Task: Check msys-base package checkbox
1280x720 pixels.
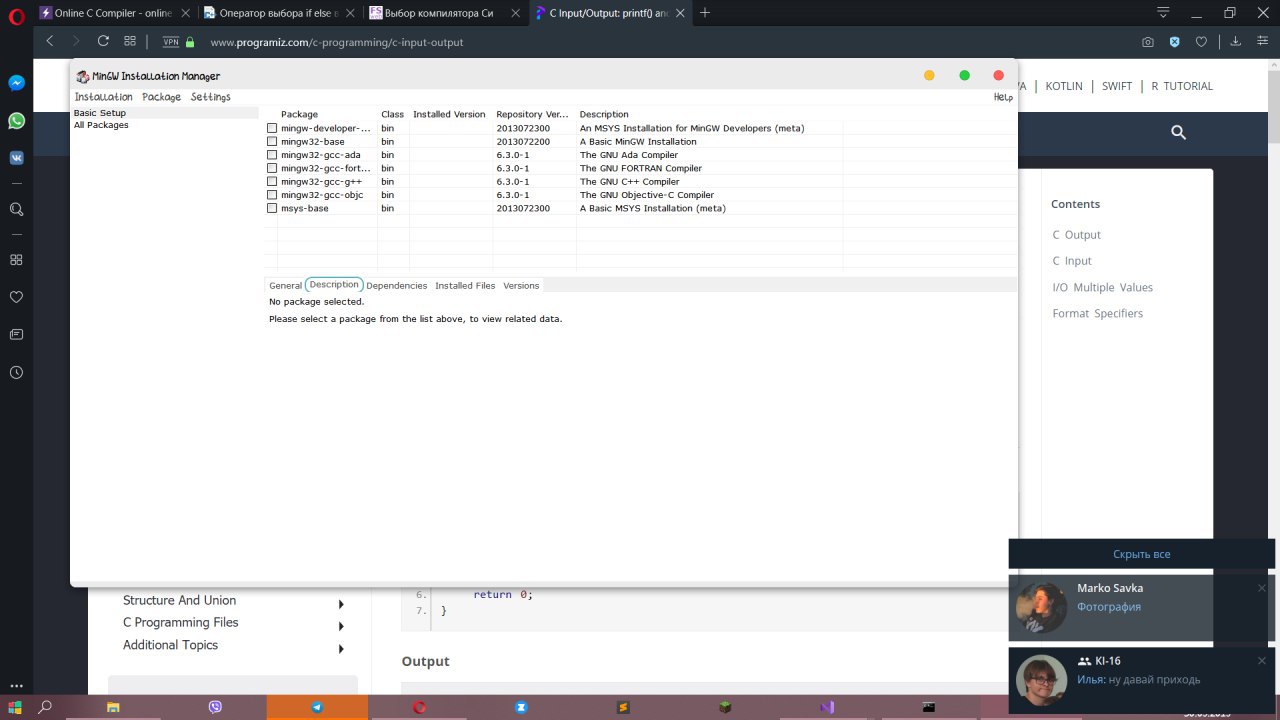Action: click(x=272, y=208)
